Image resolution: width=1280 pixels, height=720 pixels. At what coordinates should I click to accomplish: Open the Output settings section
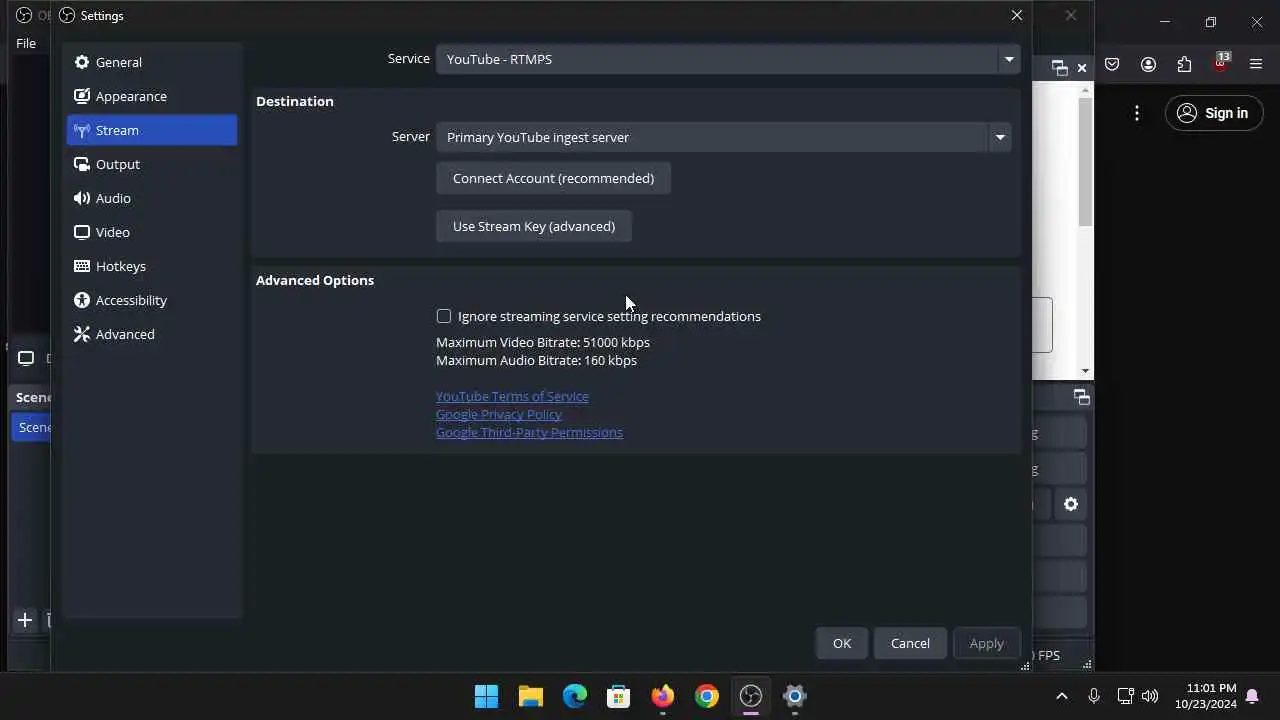click(x=152, y=164)
